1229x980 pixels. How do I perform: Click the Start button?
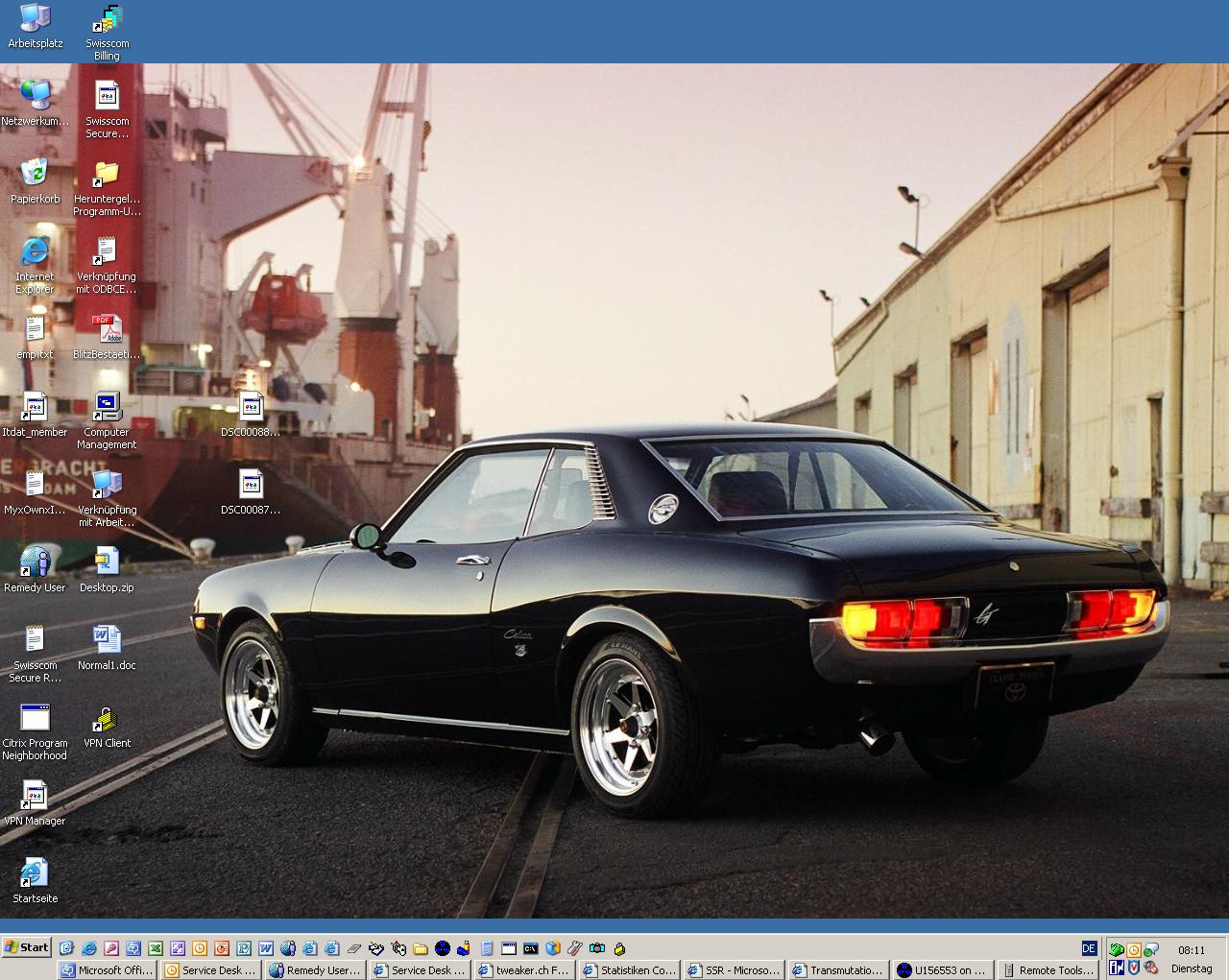26,947
